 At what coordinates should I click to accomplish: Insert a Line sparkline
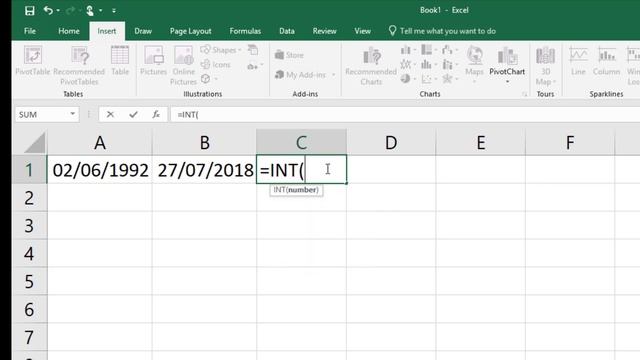click(x=578, y=61)
